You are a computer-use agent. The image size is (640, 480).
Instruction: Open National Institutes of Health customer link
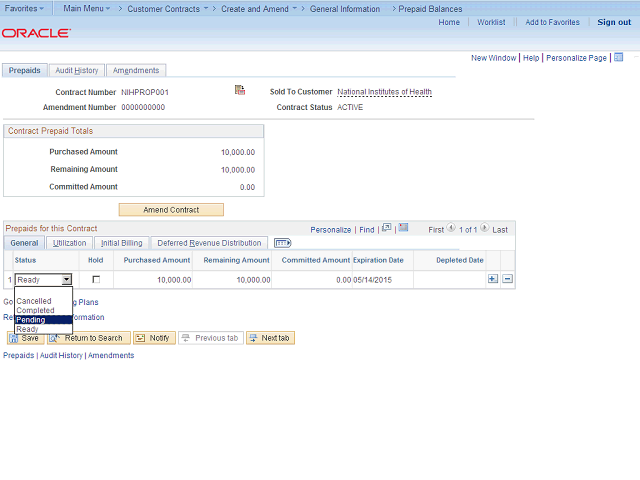(x=384, y=92)
